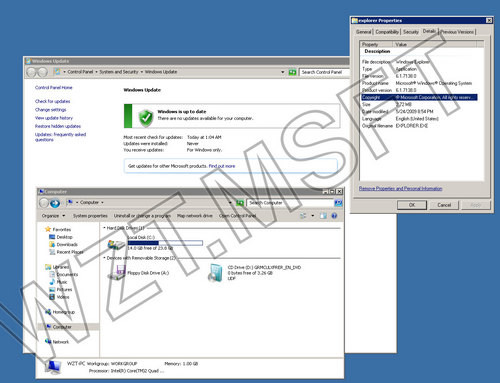The width and height of the screenshot is (500, 383).
Task: Click Map network drive
Action: (195, 216)
